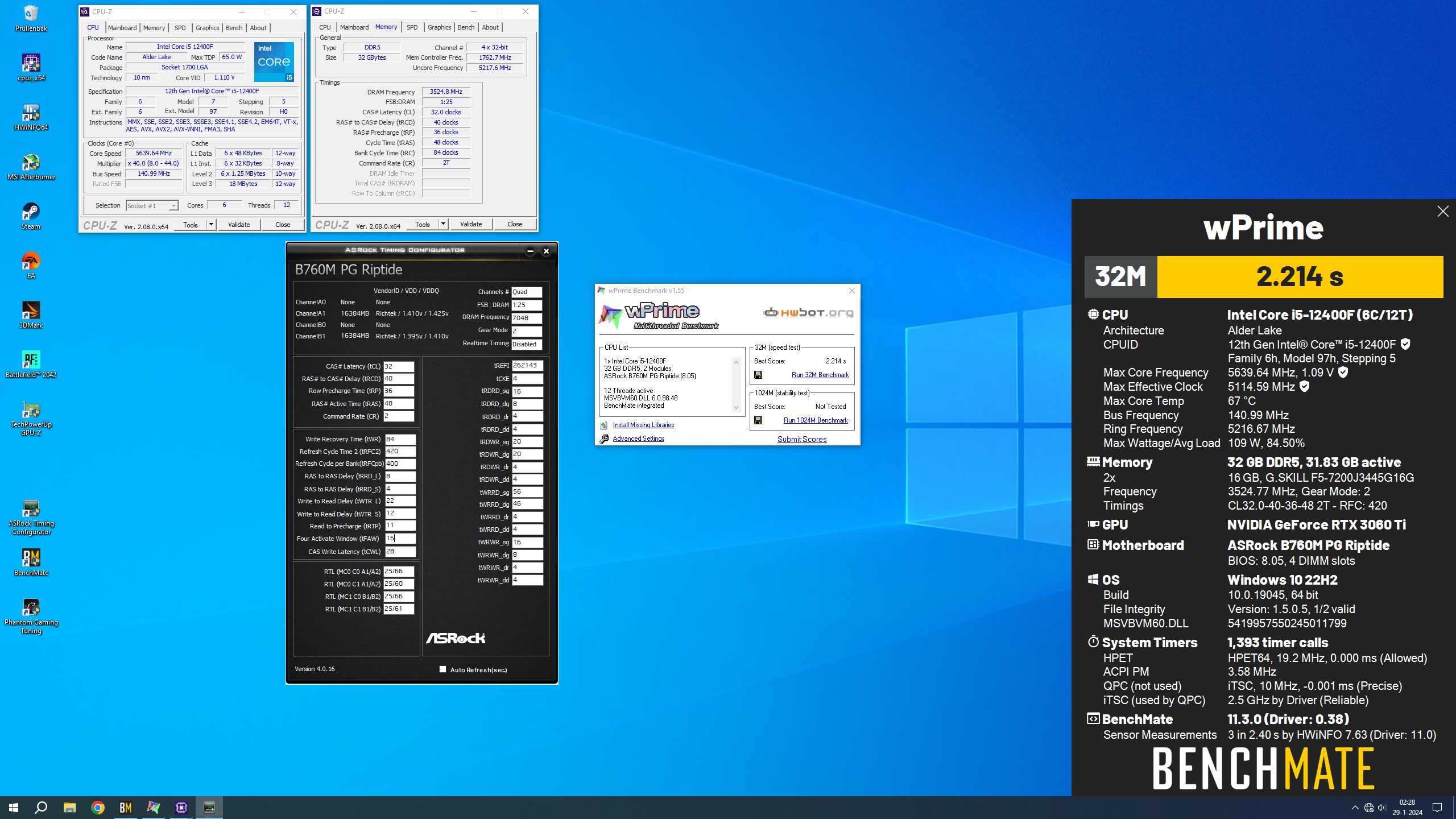Open the EA app desktop icon
Screen dimensions: 1456x819
31,266
